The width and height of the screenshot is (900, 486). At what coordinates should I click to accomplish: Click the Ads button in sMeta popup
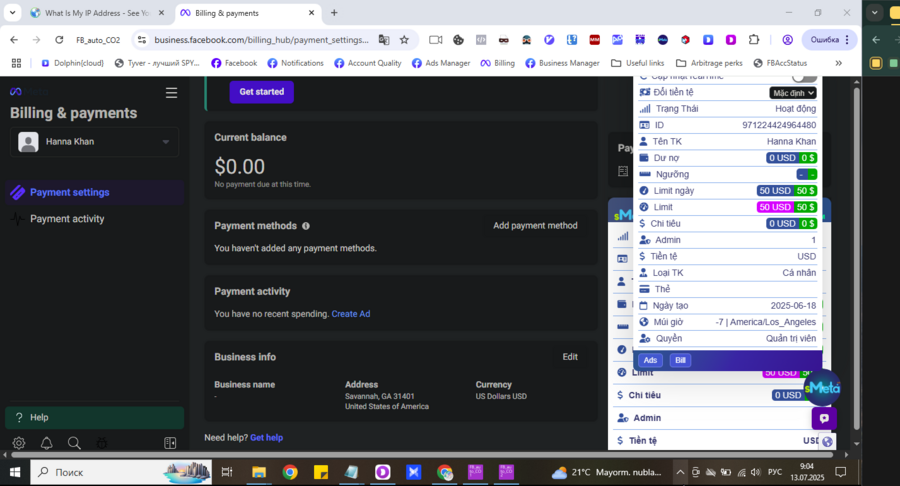click(650, 360)
